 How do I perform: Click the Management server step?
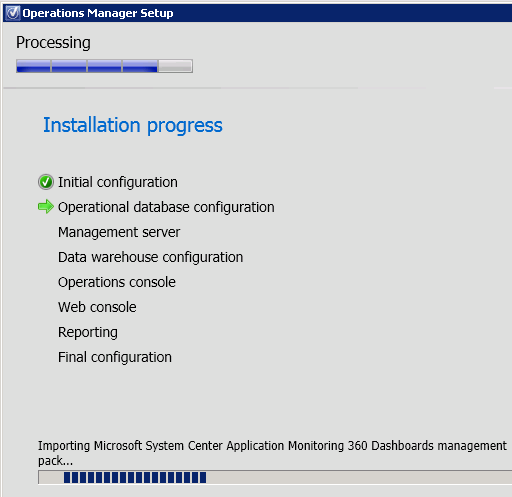coord(119,232)
